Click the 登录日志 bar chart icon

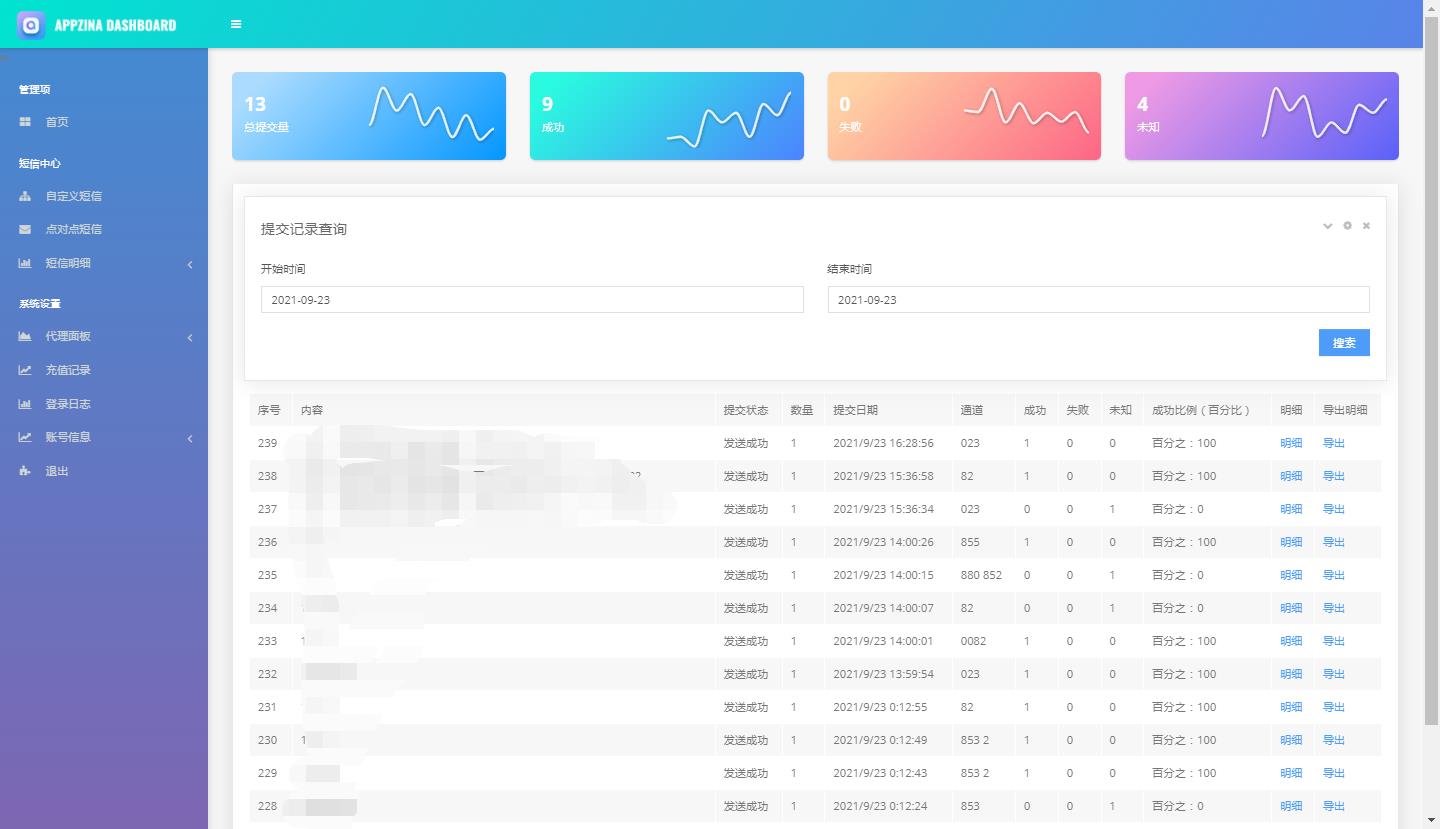pos(25,404)
